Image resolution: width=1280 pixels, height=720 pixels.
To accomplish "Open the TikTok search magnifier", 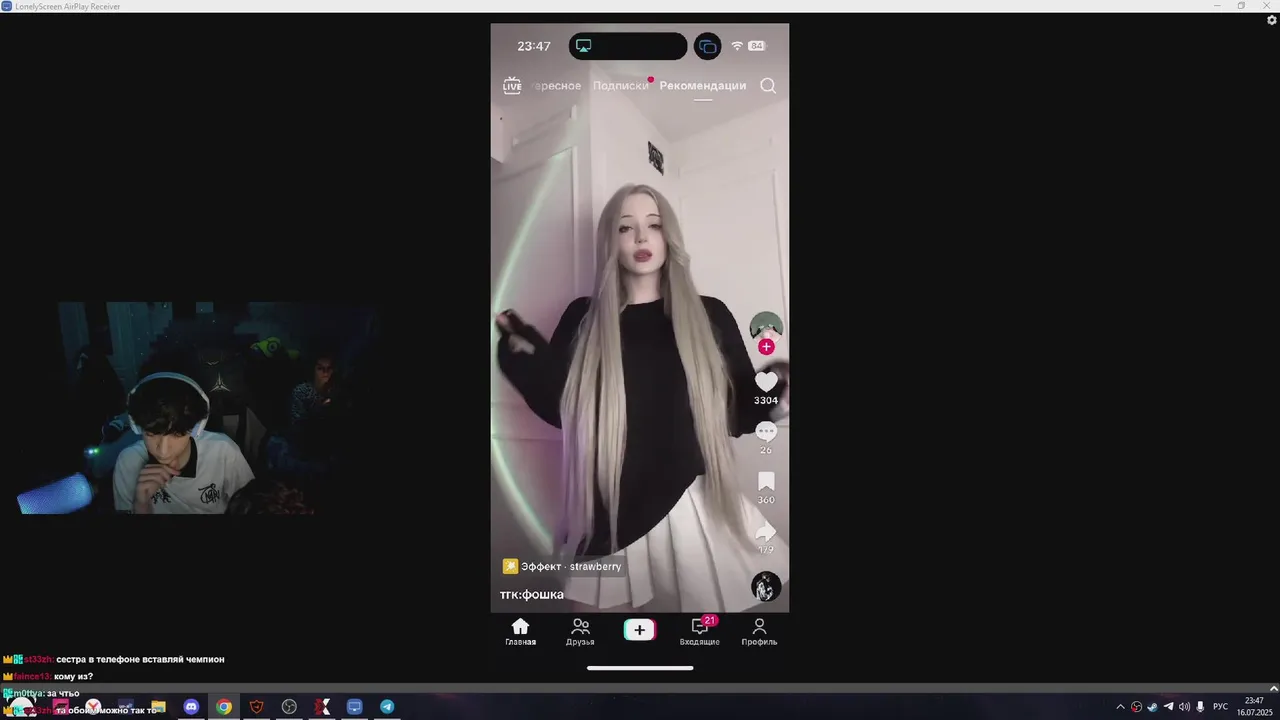I will 768,86.
